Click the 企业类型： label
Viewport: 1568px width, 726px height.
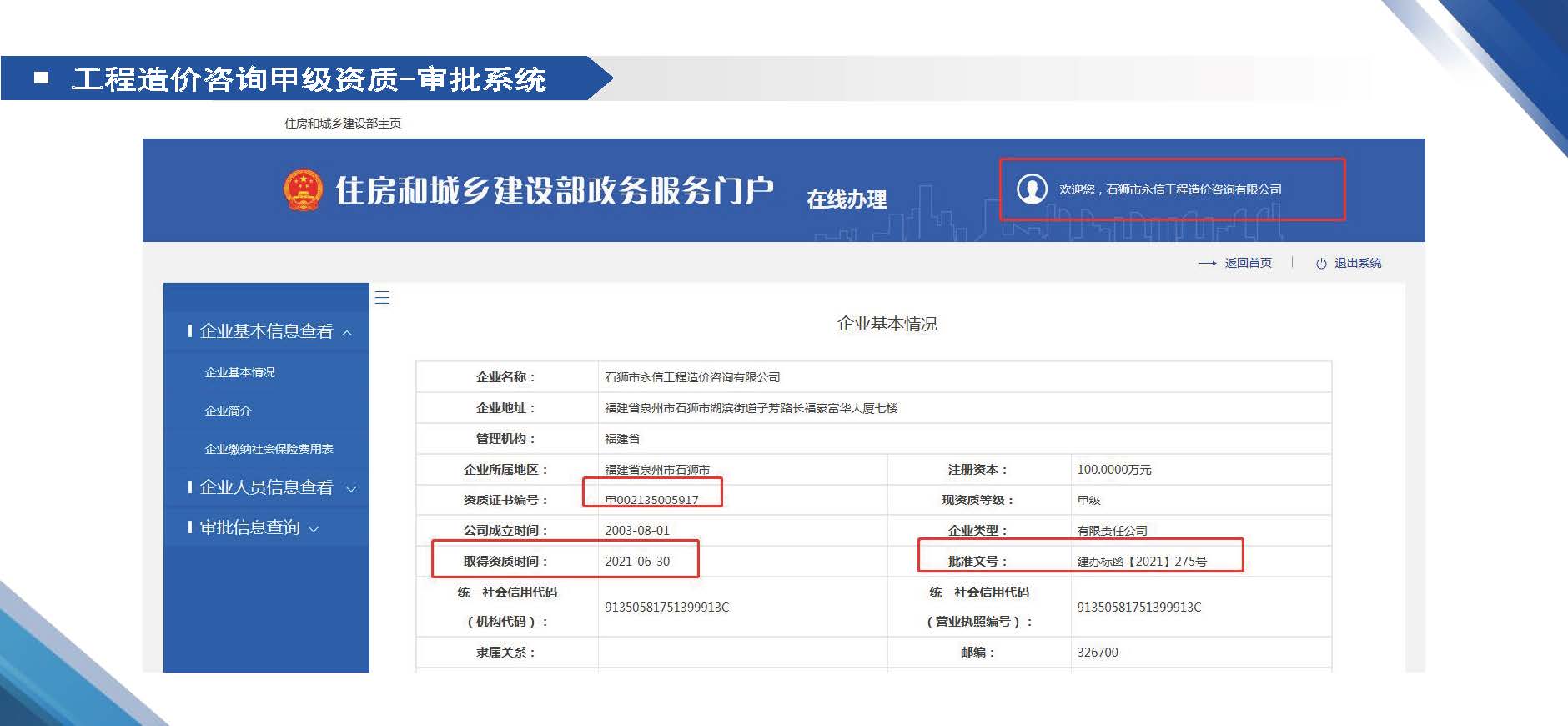tap(977, 531)
